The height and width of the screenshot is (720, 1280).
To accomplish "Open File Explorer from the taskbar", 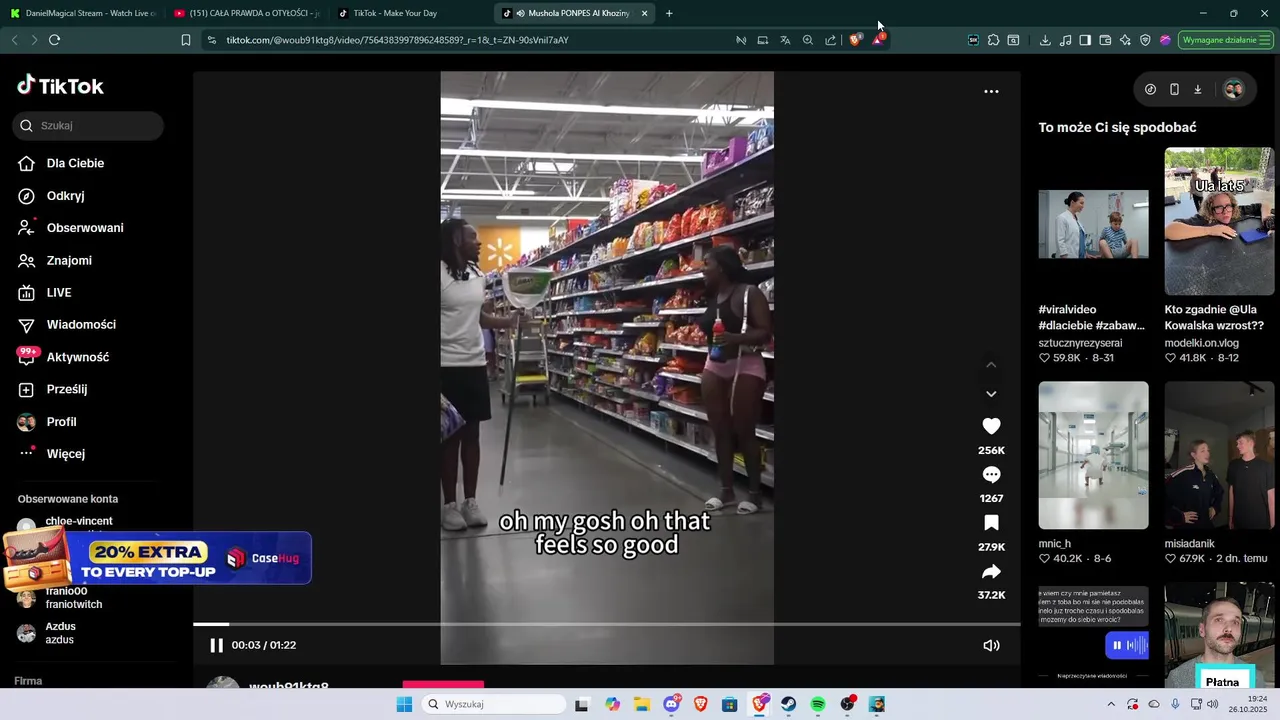I will tap(642, 704).
